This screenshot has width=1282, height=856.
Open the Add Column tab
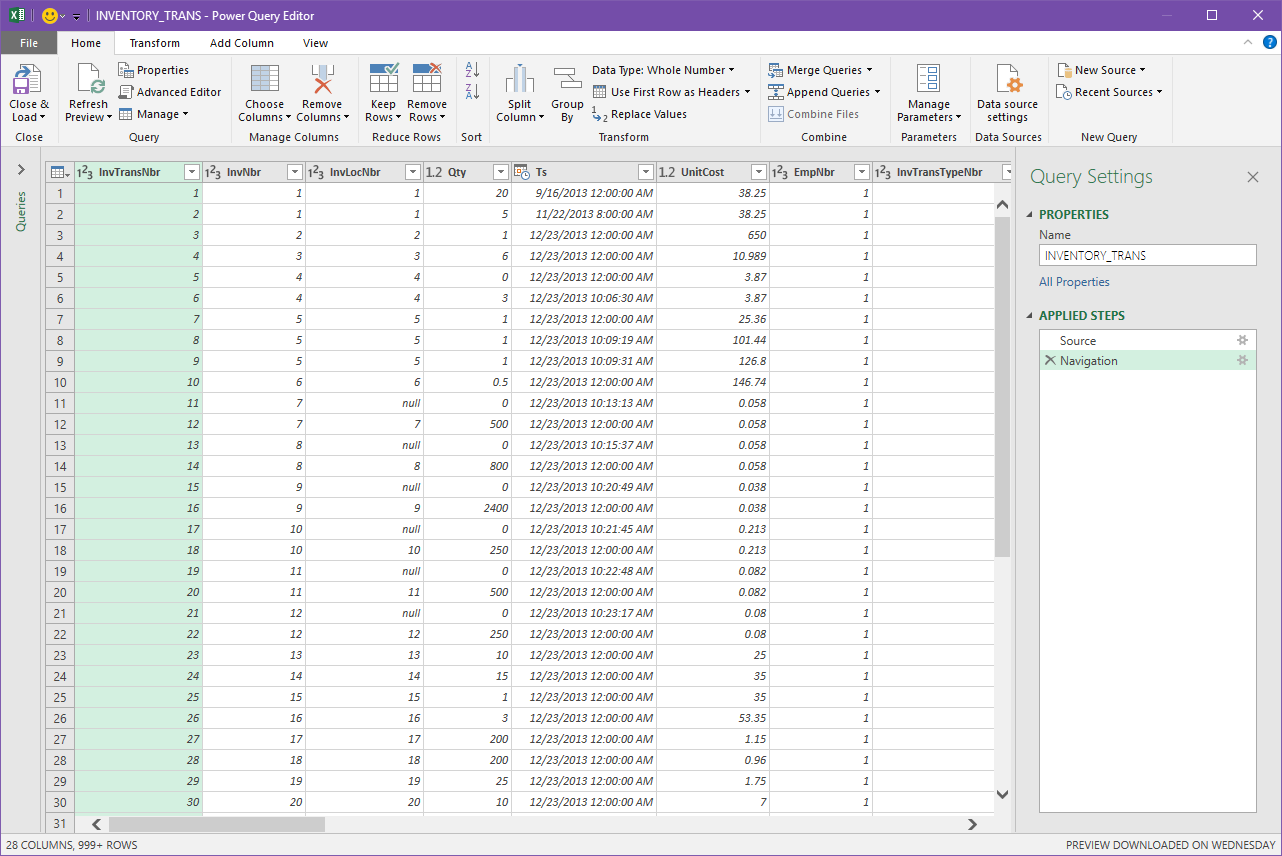pos(242,43)
